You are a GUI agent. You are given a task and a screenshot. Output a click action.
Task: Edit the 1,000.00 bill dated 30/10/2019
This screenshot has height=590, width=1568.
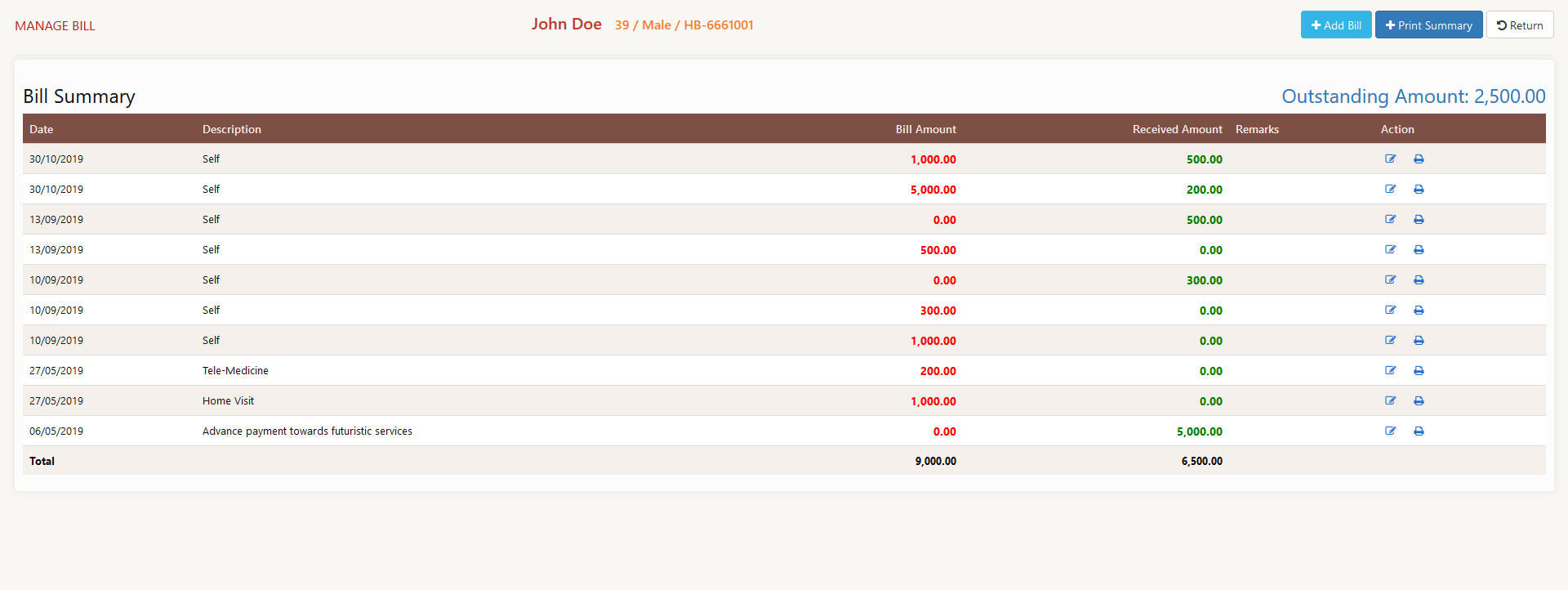[x=1390, y=159]
